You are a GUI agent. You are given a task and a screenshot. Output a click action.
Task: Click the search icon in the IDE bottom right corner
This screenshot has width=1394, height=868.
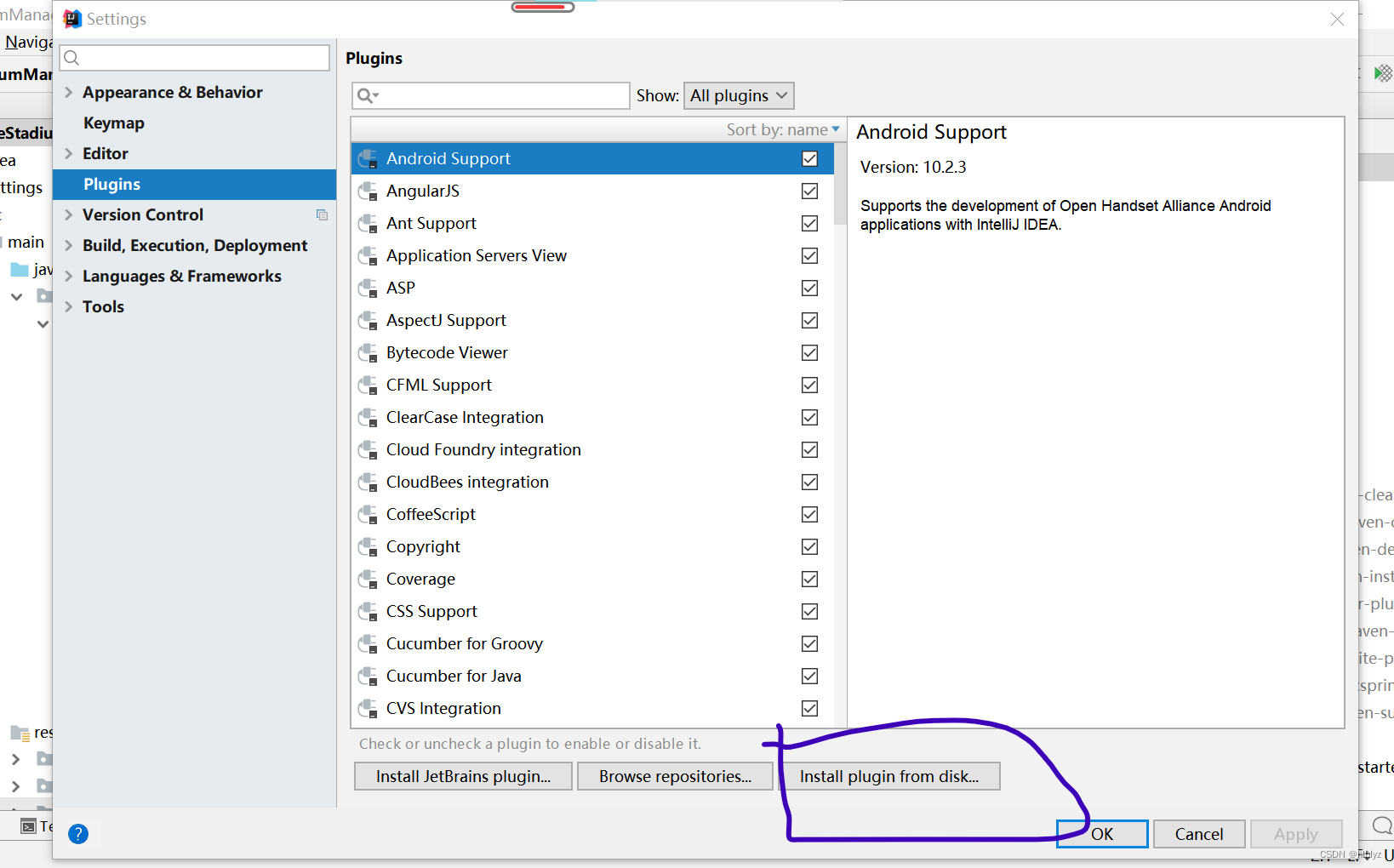[1382, 825]
